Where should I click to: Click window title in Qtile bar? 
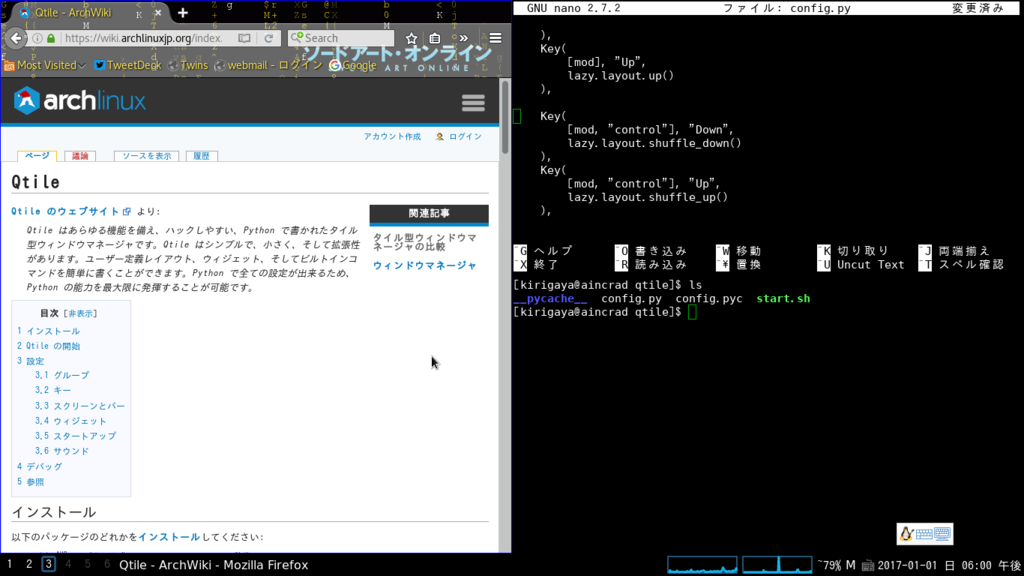point(214,565)
